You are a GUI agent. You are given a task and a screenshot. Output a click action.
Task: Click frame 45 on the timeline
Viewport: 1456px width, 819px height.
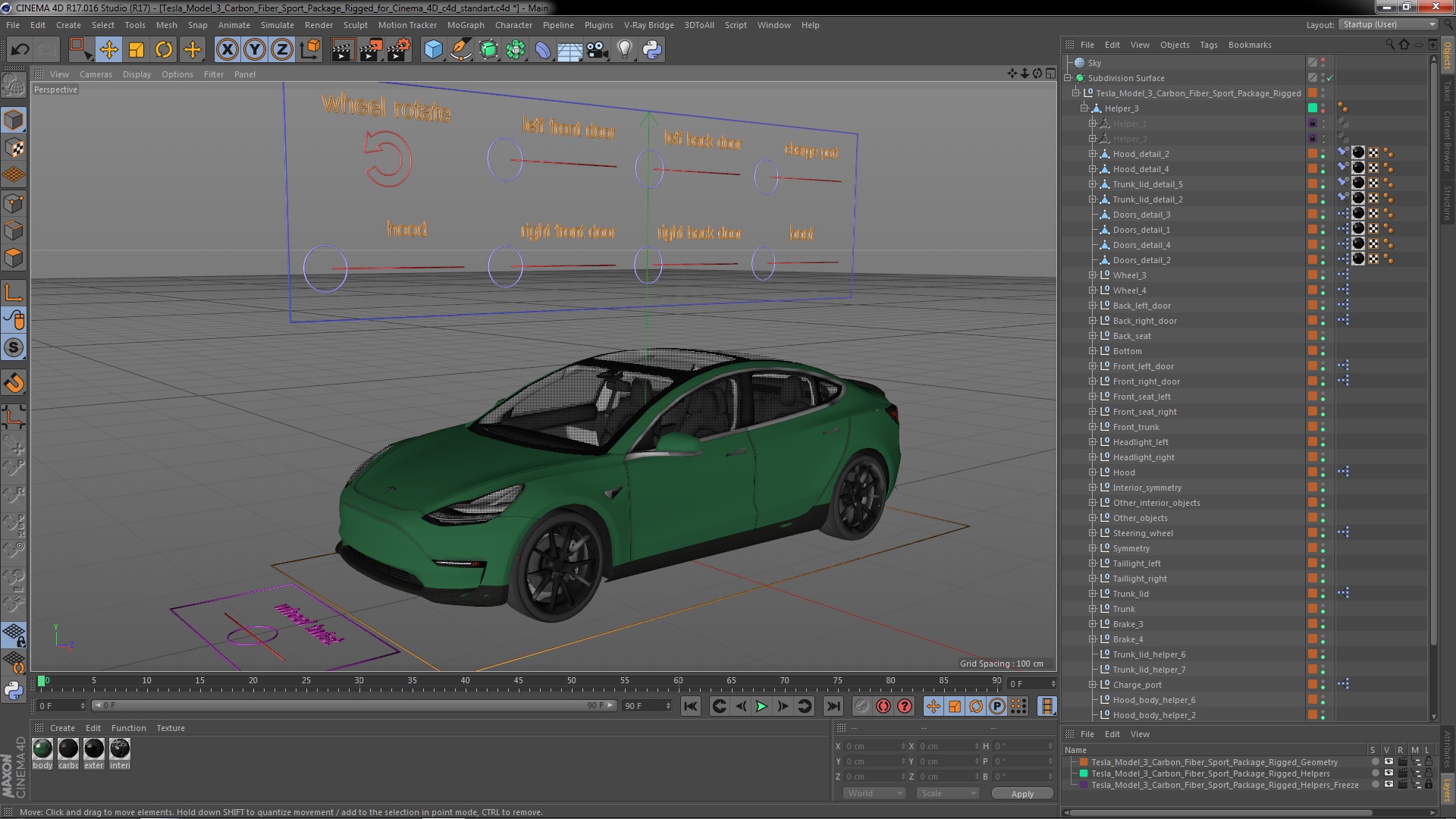(x=519, y=681)
